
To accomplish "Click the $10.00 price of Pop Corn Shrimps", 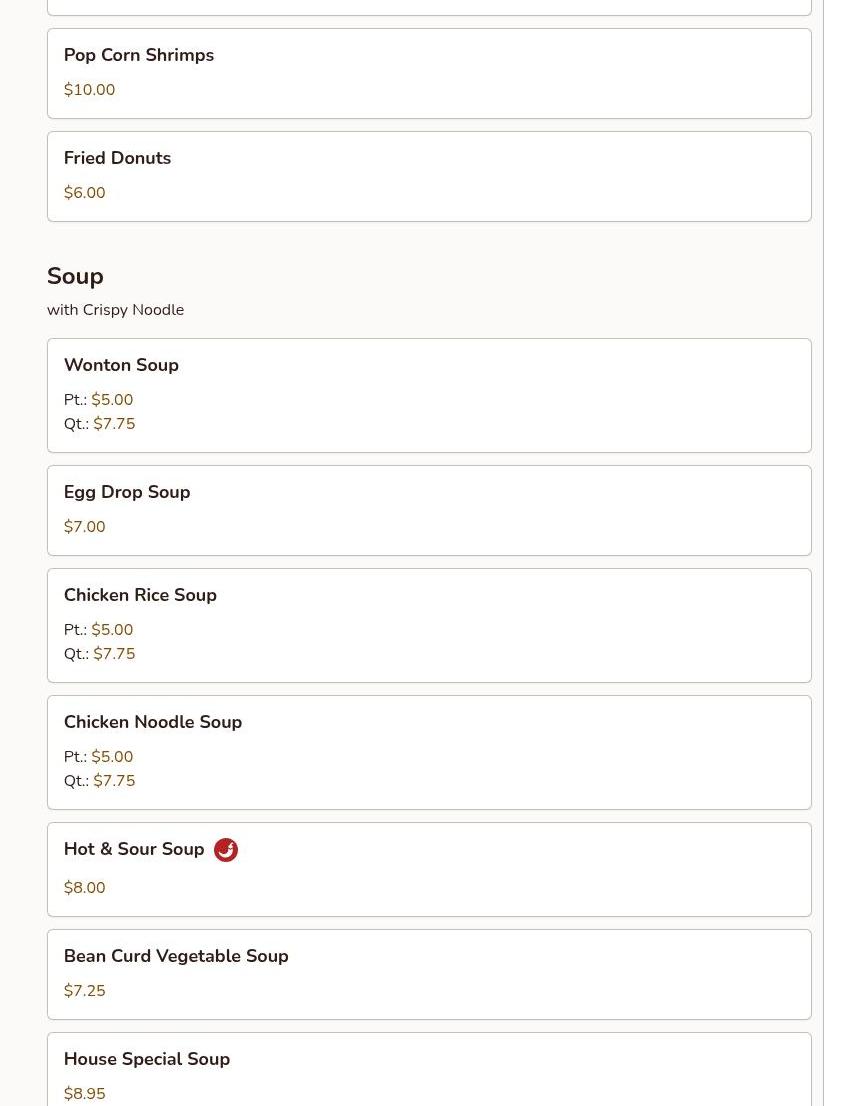I will click(x=90, y=90).
